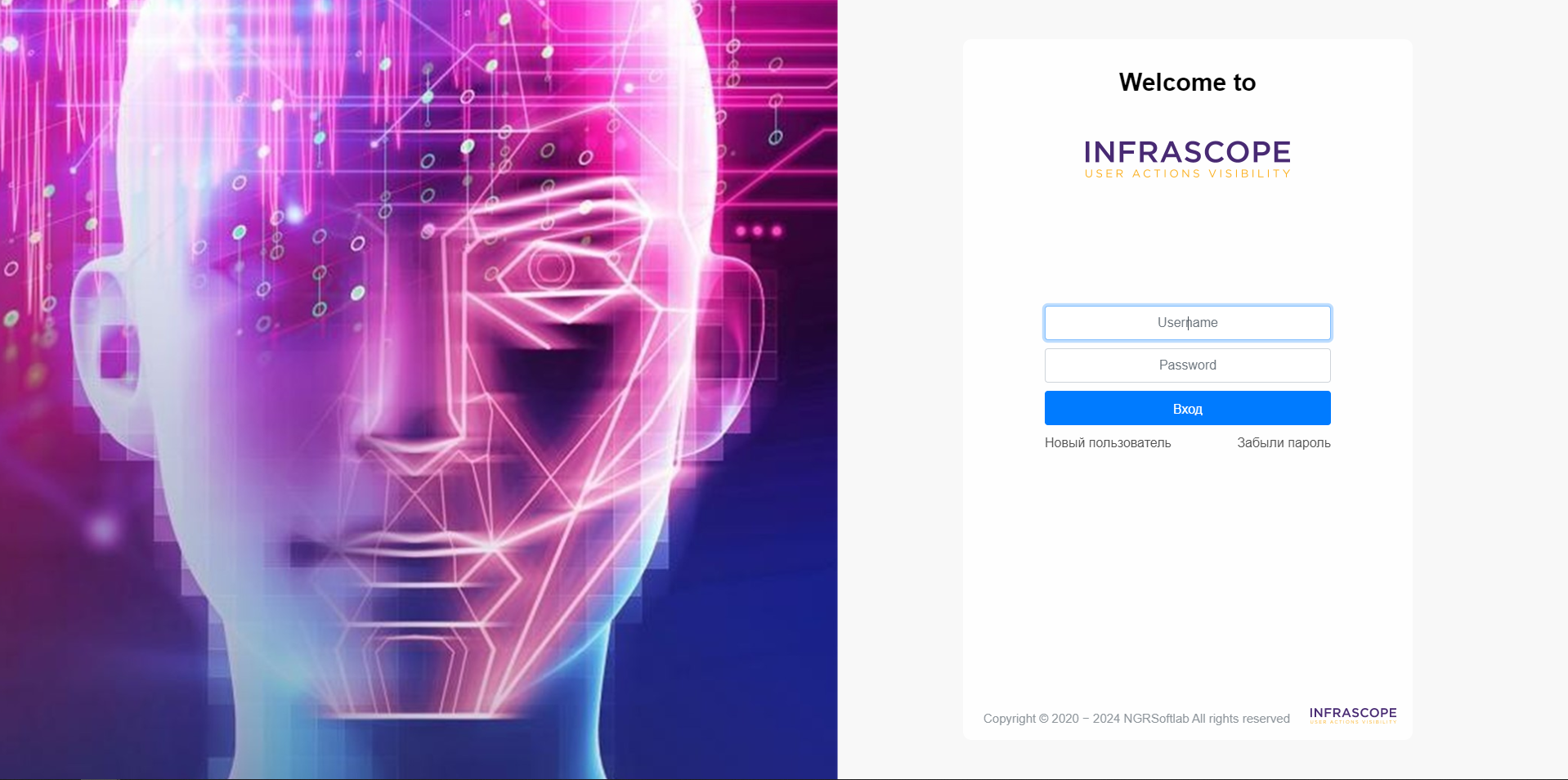Focus the Password input field

point(1187,365)
